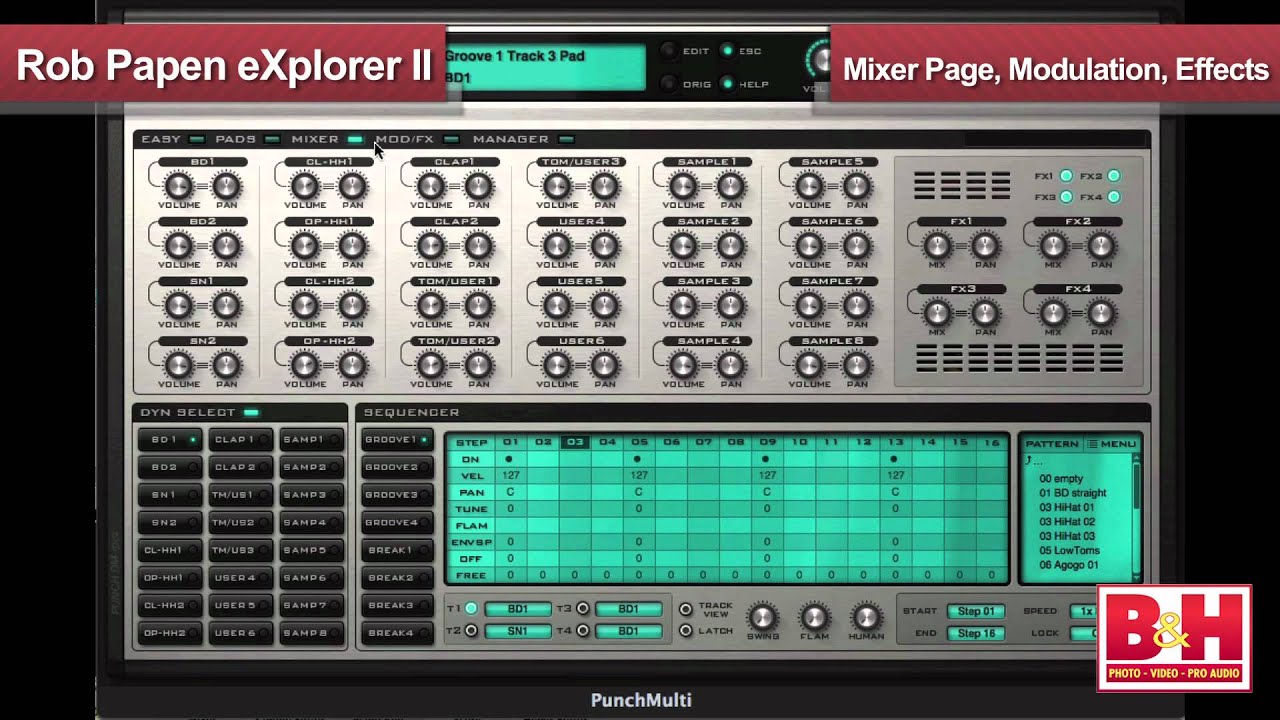Enable the TRACK VIEW radio button
This screenshot has width=1280, height=720.
coord(685,609)
